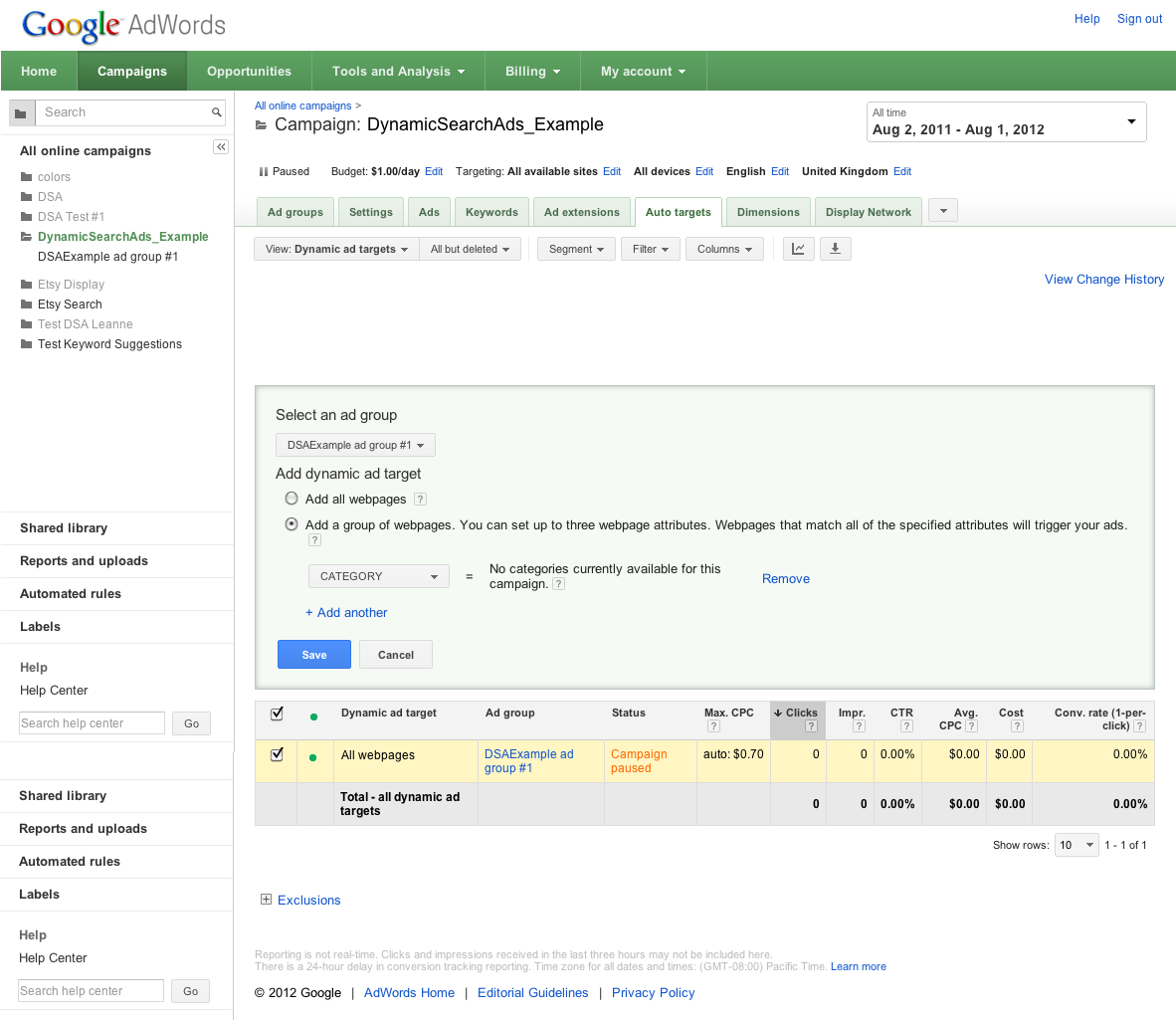Expand the Exclusions section
The width and height of the screenshot is (1176, 1020).
[266, 900]
